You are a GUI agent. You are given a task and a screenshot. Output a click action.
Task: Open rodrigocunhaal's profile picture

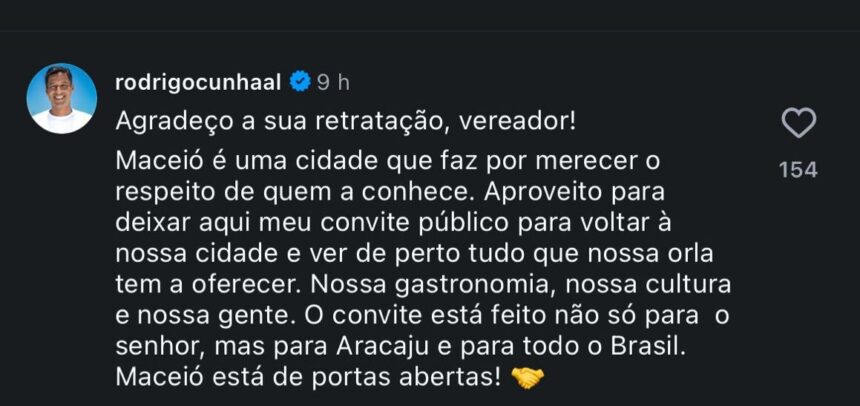click(62, 98)
